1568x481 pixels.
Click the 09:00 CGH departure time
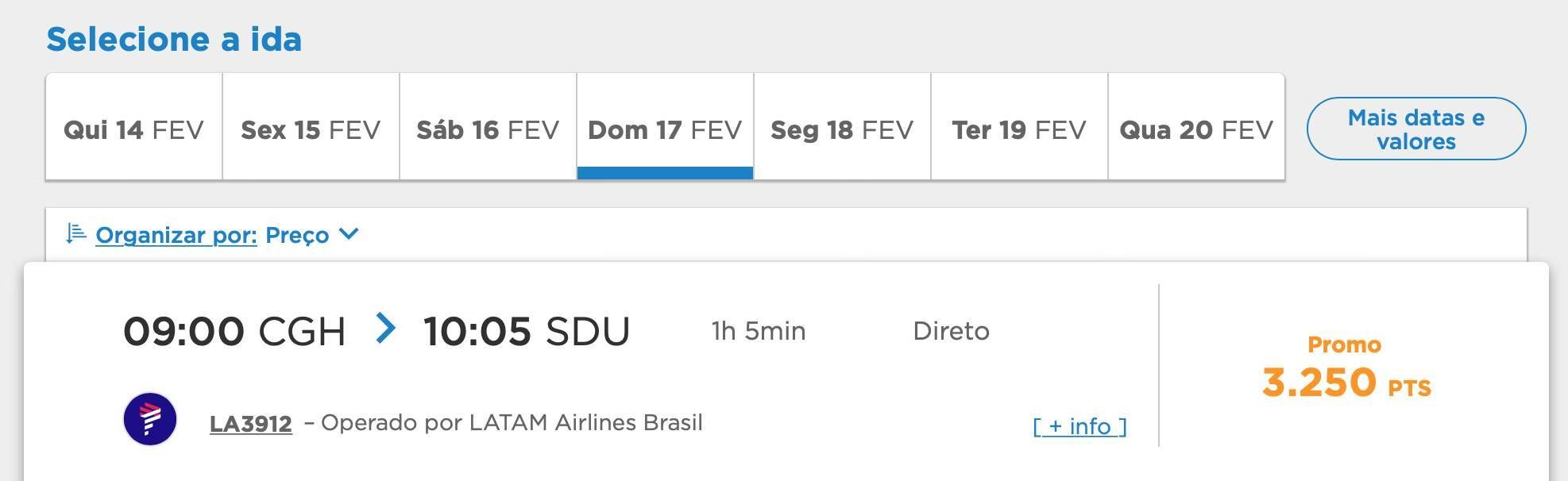pyautogui.click(x=234, y=331)
